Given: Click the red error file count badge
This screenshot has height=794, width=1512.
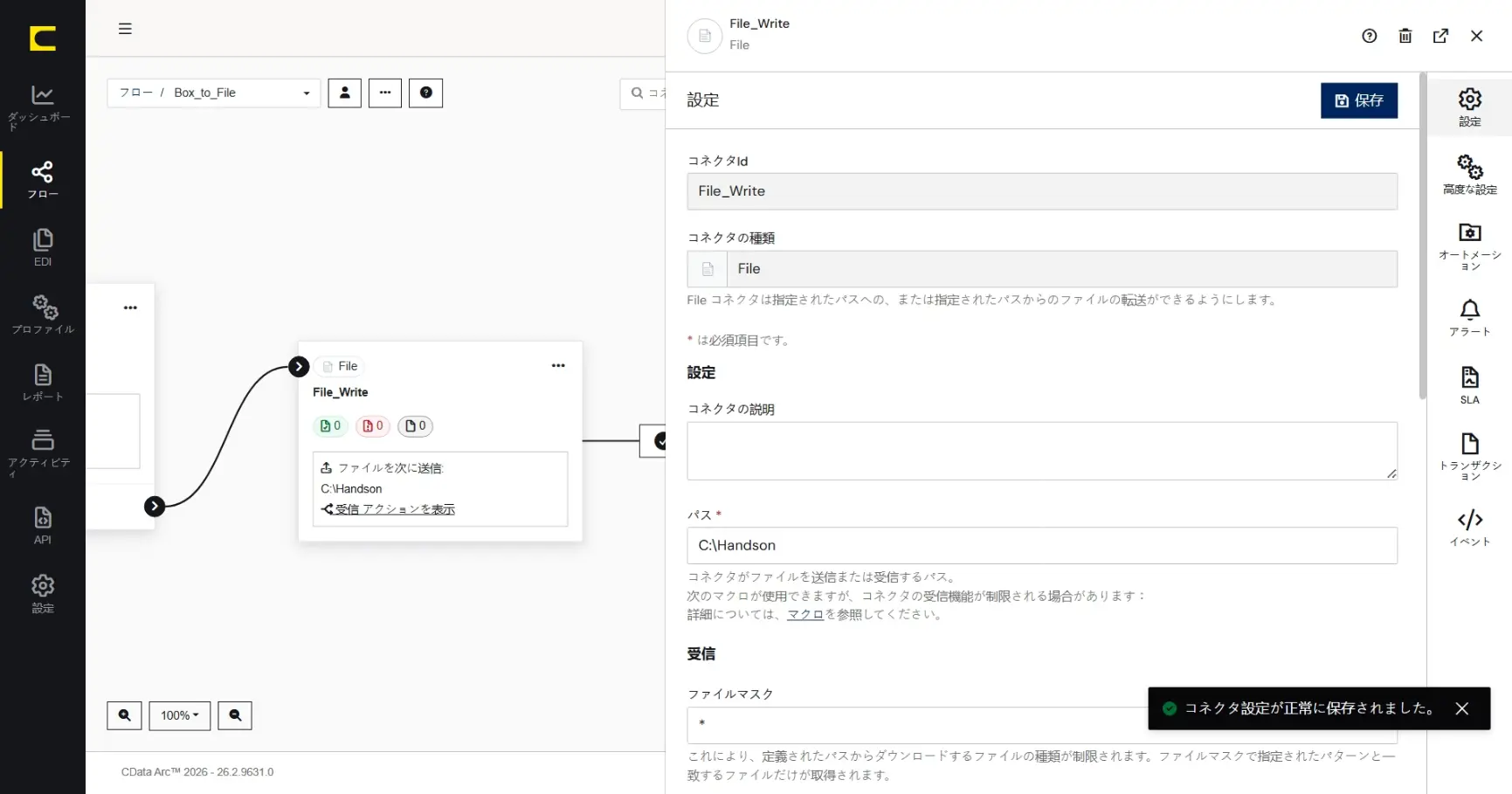Looking at the screenshot, I should point(373,426).
